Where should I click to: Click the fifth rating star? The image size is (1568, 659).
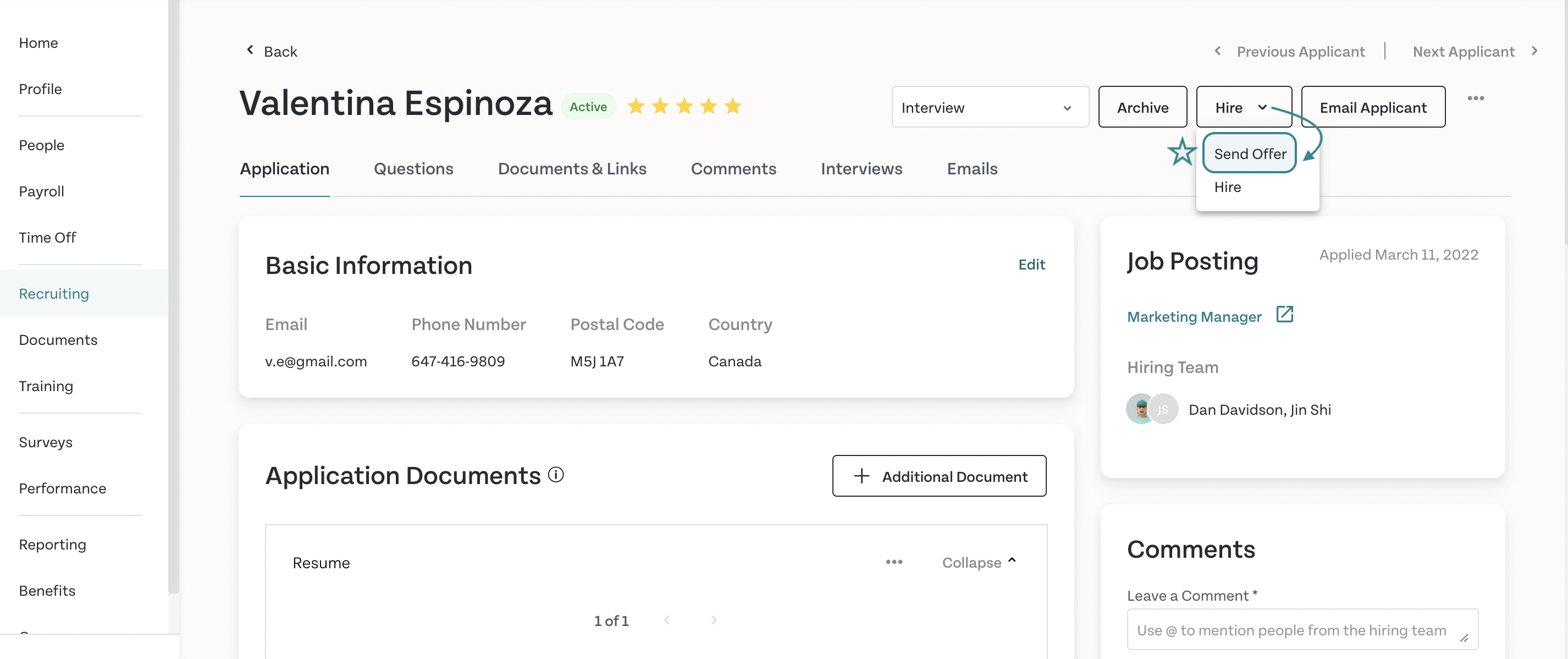[x=733, y=106]
